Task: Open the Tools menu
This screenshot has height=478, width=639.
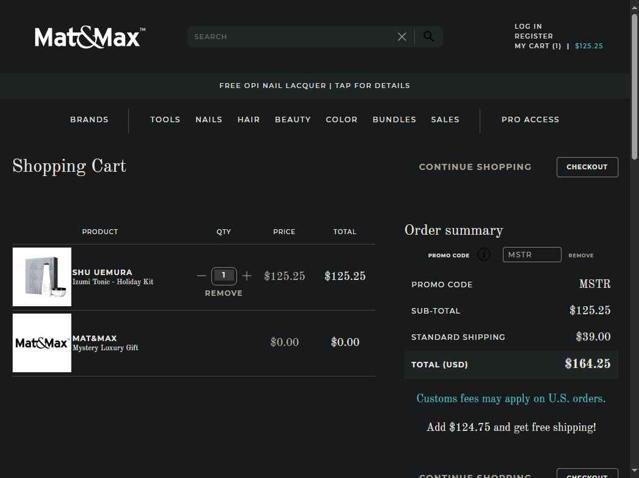Action: [x=165, y=119]
